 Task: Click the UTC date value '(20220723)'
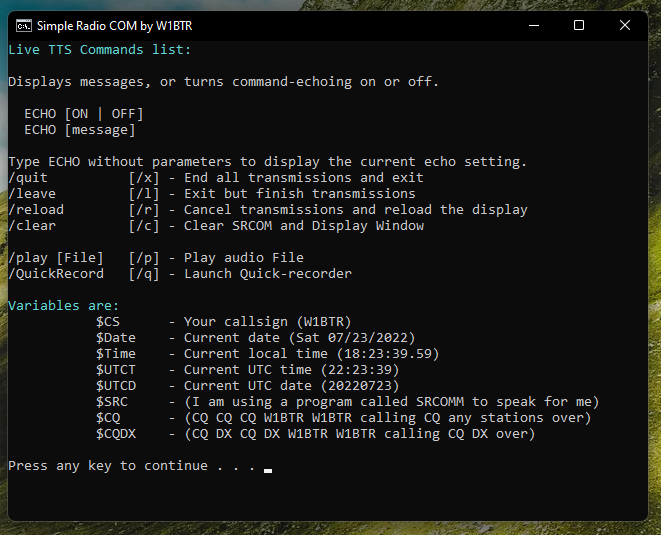click(360, 386)
